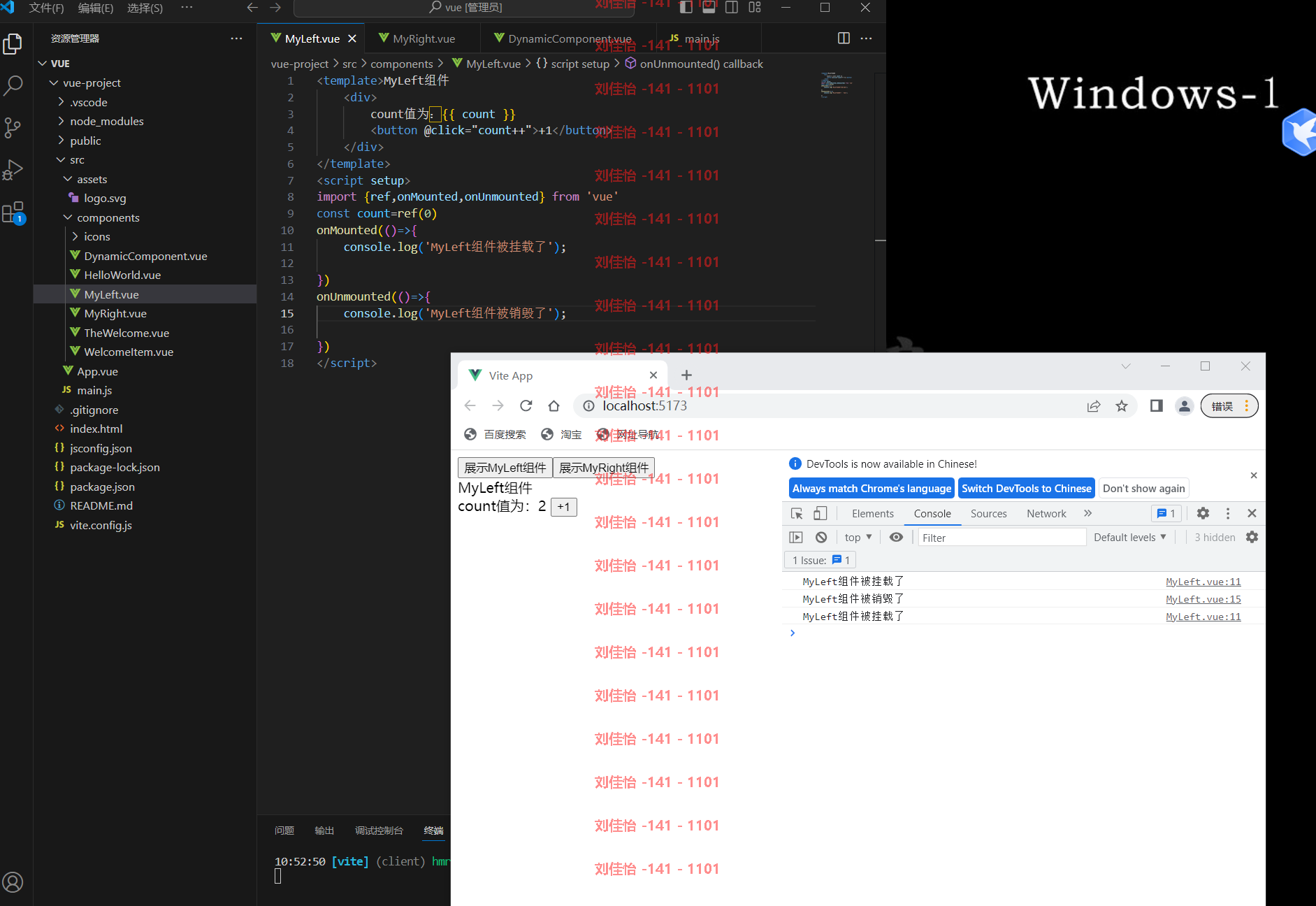Focus the console Filter input

(1002, 538)
